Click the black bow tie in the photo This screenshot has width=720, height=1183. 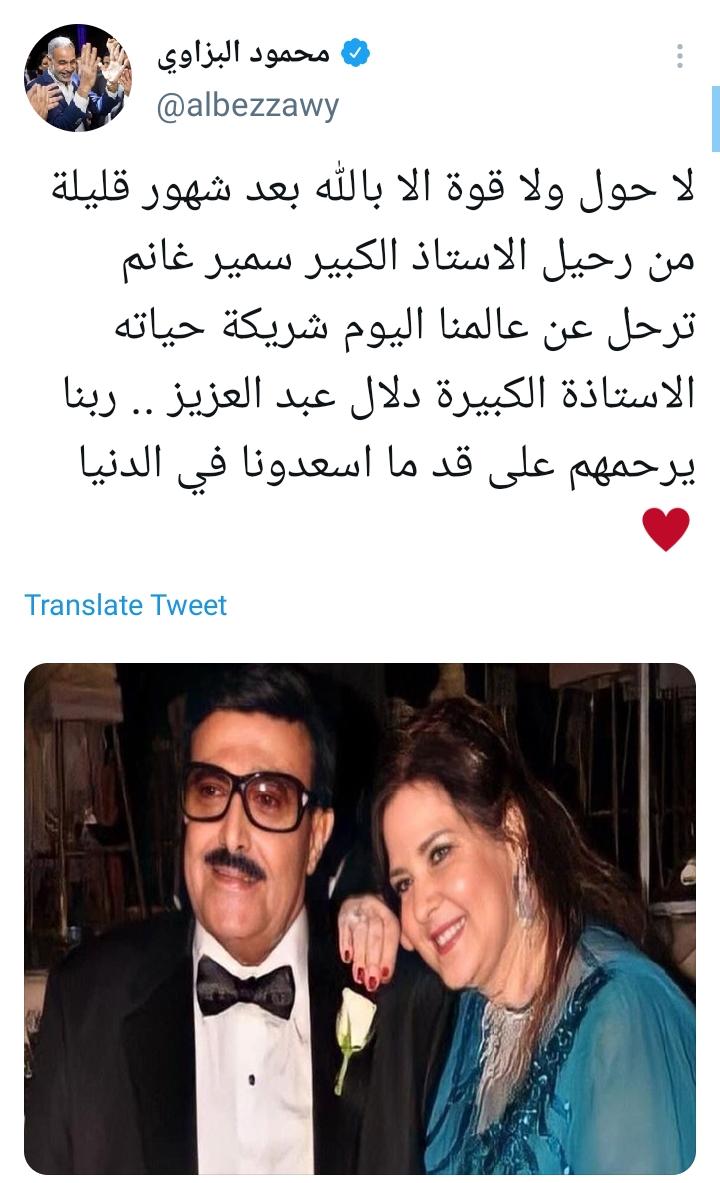[x=245, y=988]
